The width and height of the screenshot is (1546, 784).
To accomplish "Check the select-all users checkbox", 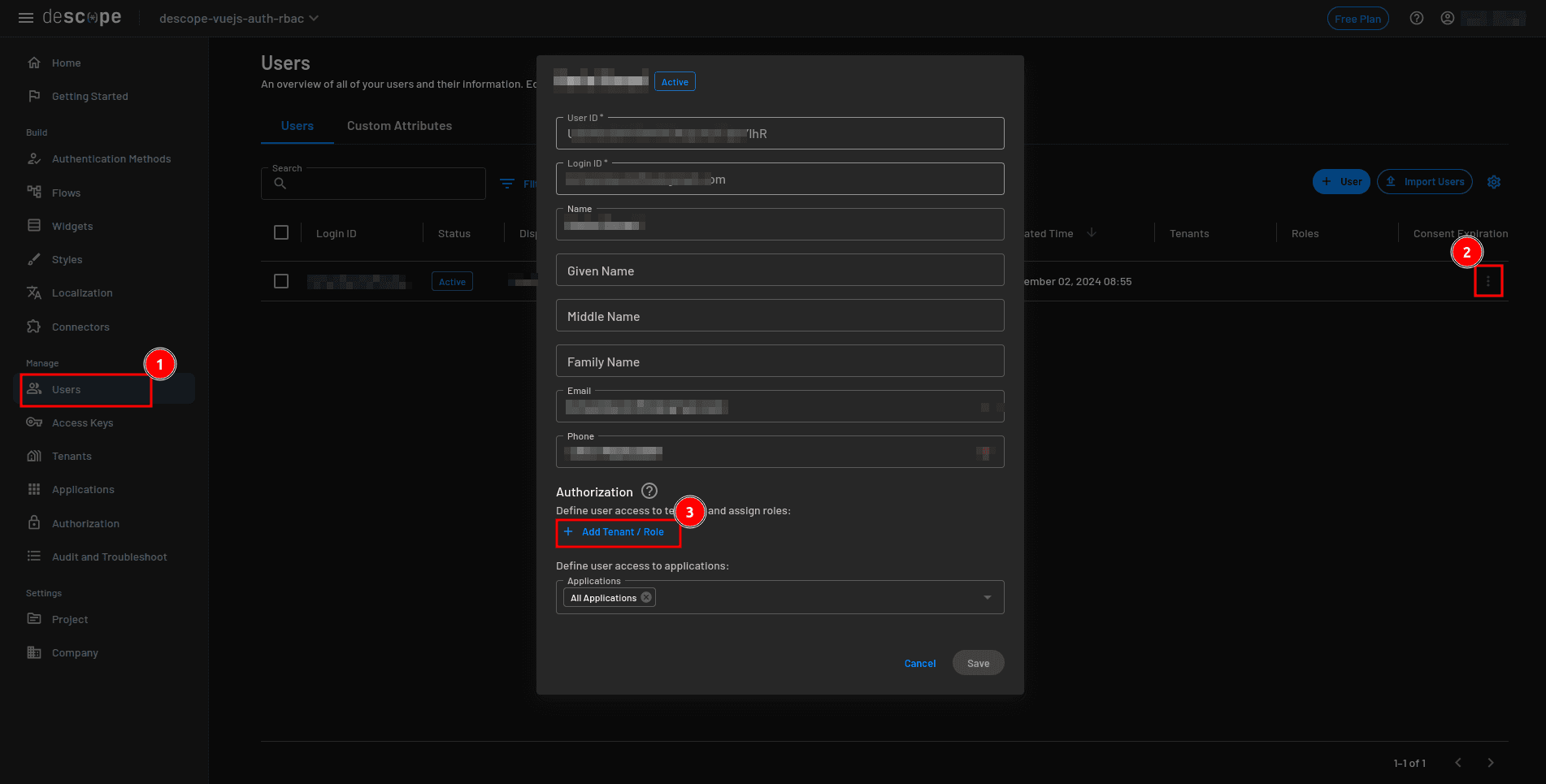I will point(281,232).
